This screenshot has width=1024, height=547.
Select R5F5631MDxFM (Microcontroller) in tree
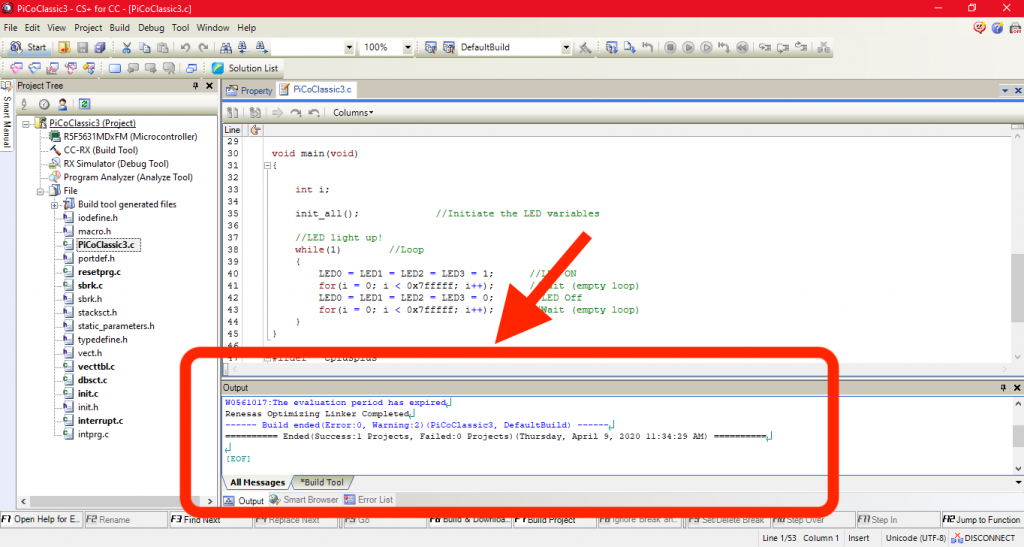pos(130,136)
